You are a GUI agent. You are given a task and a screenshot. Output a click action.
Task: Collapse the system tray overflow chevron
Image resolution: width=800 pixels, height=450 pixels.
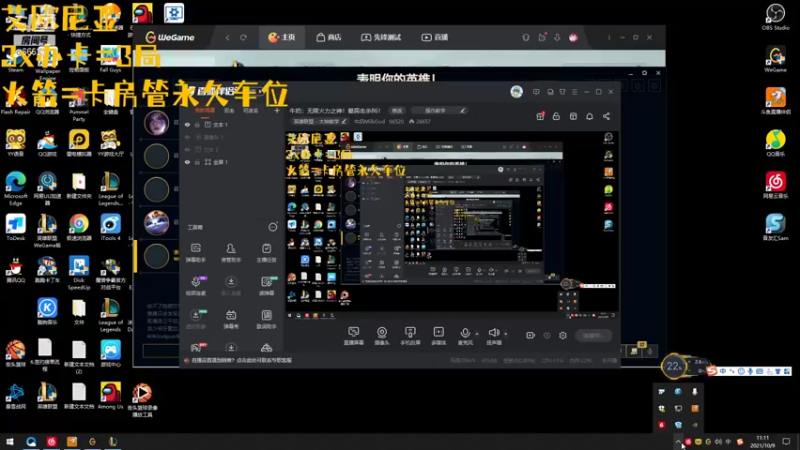point(678,442)
